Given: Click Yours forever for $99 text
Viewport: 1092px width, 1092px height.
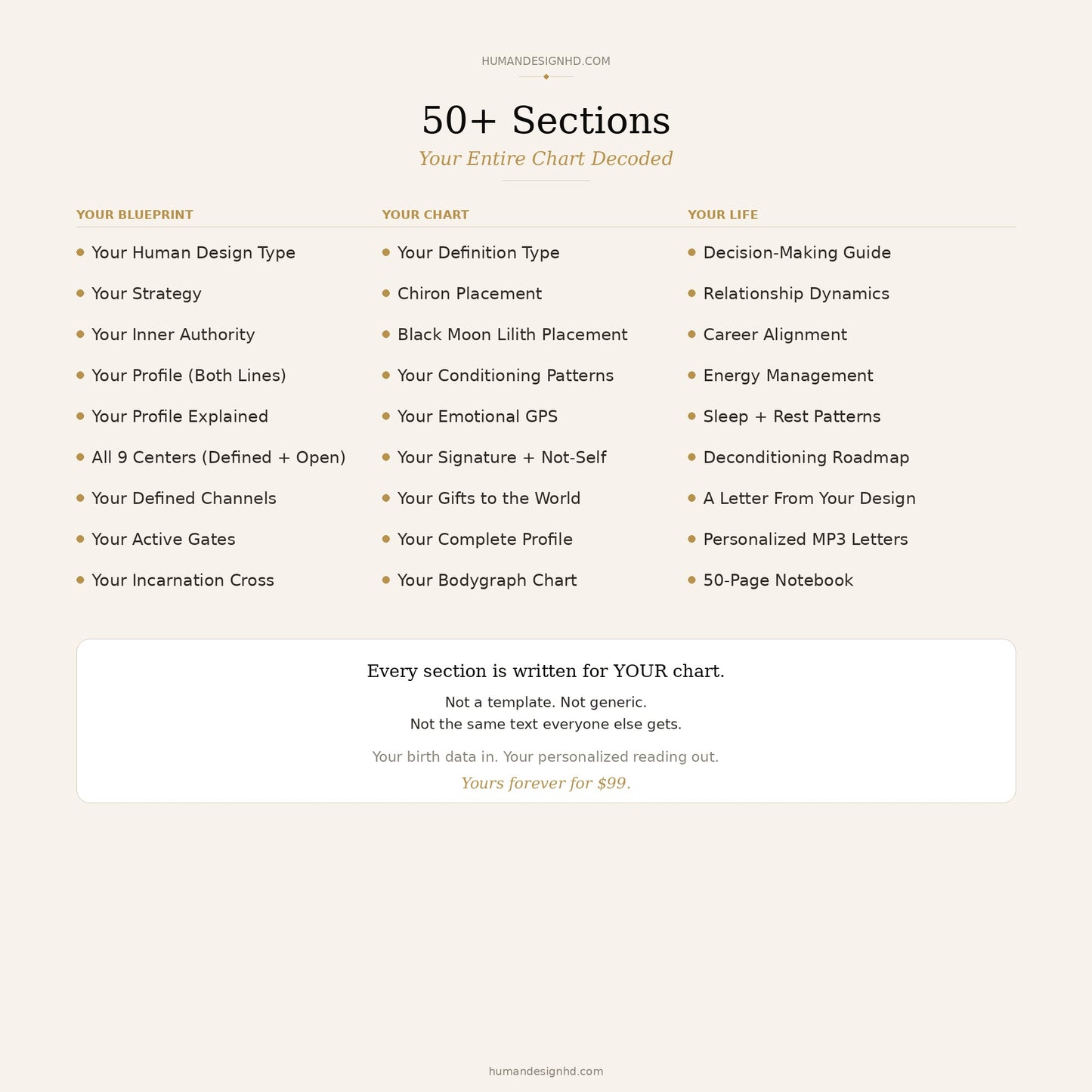Looking at the screenshot, I should (x=546, y=783).
